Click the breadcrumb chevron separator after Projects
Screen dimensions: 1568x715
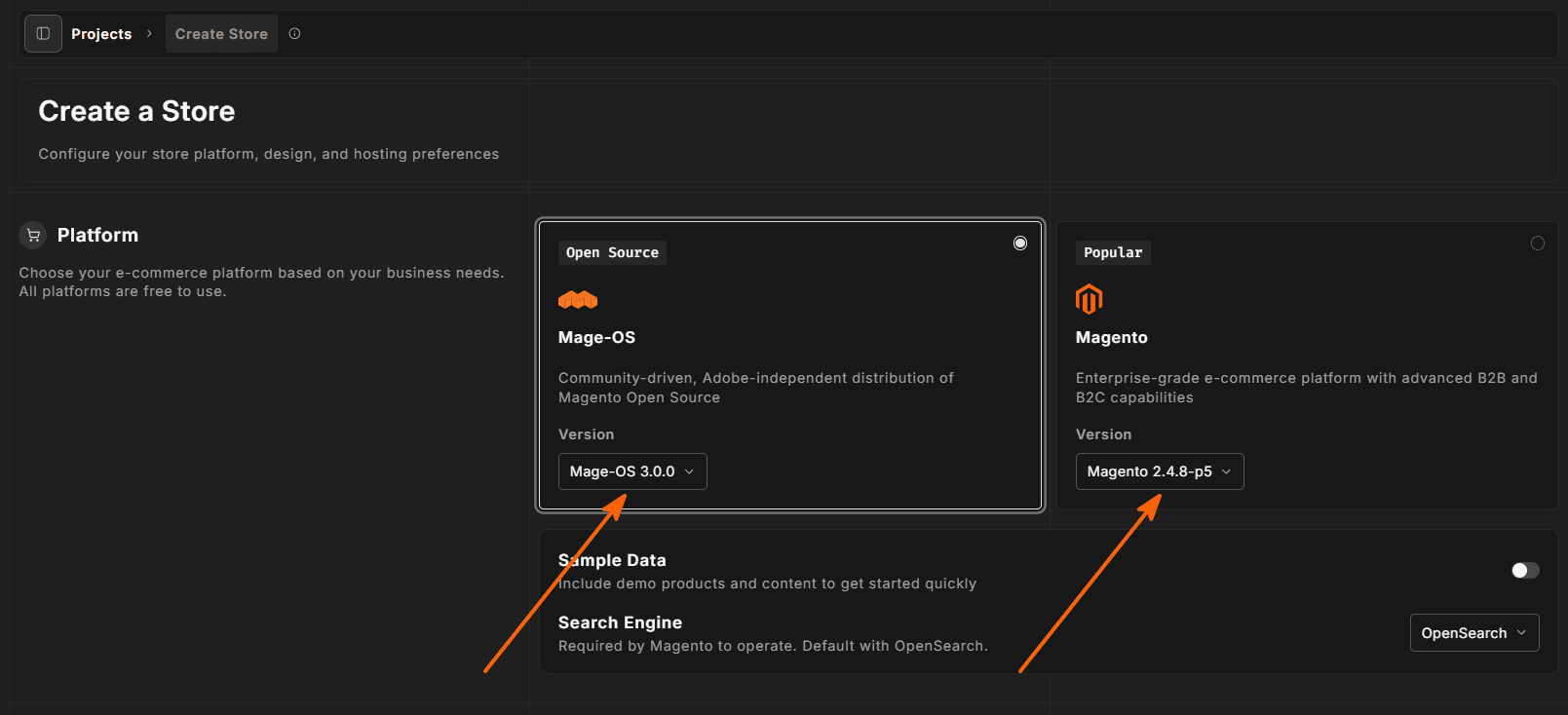pos(149,34)
